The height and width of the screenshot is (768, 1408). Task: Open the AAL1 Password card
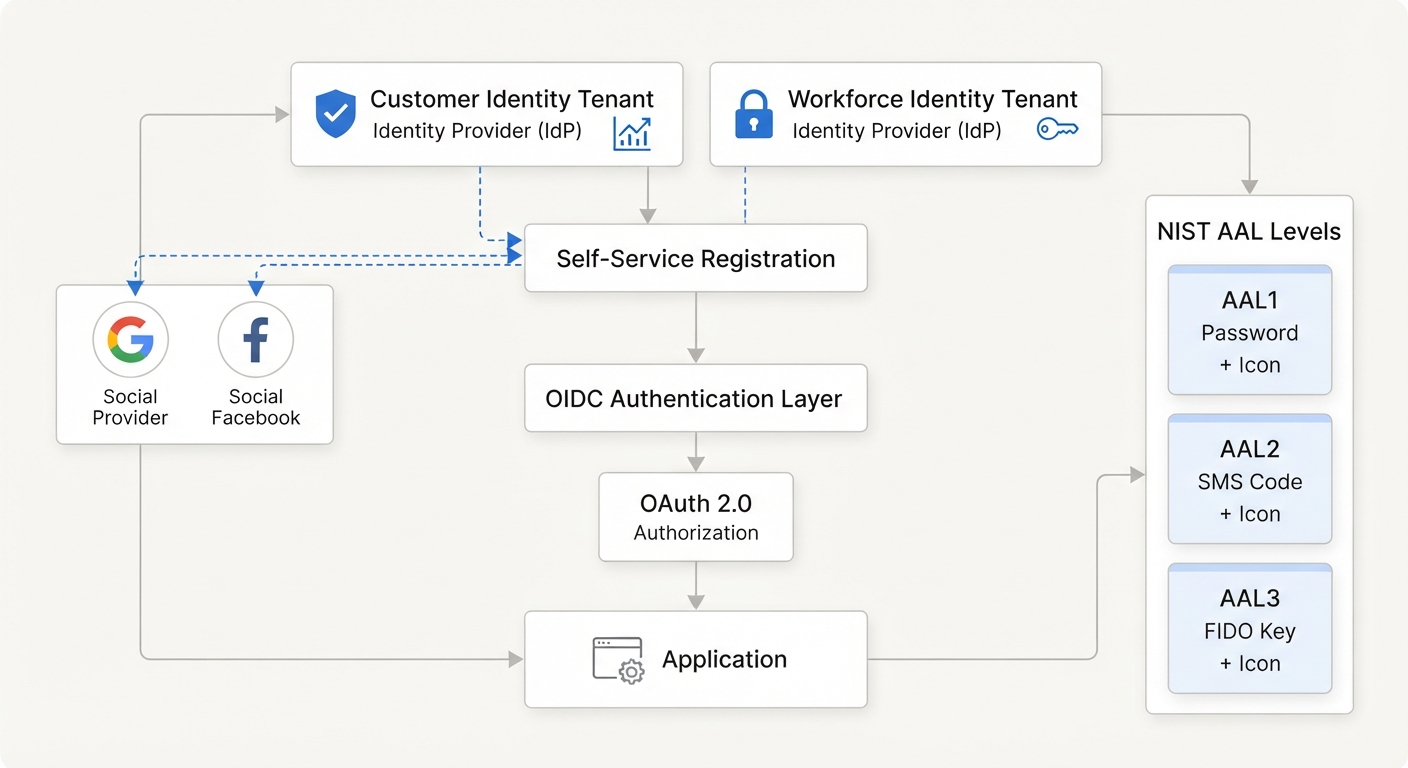coord(1250,330)
